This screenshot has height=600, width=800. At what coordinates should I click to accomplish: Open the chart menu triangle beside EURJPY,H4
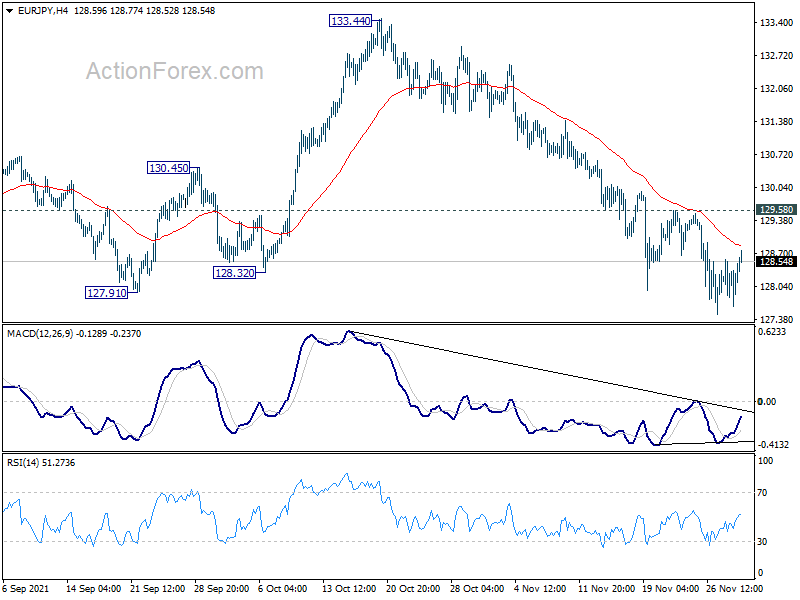tap(9, 11)
